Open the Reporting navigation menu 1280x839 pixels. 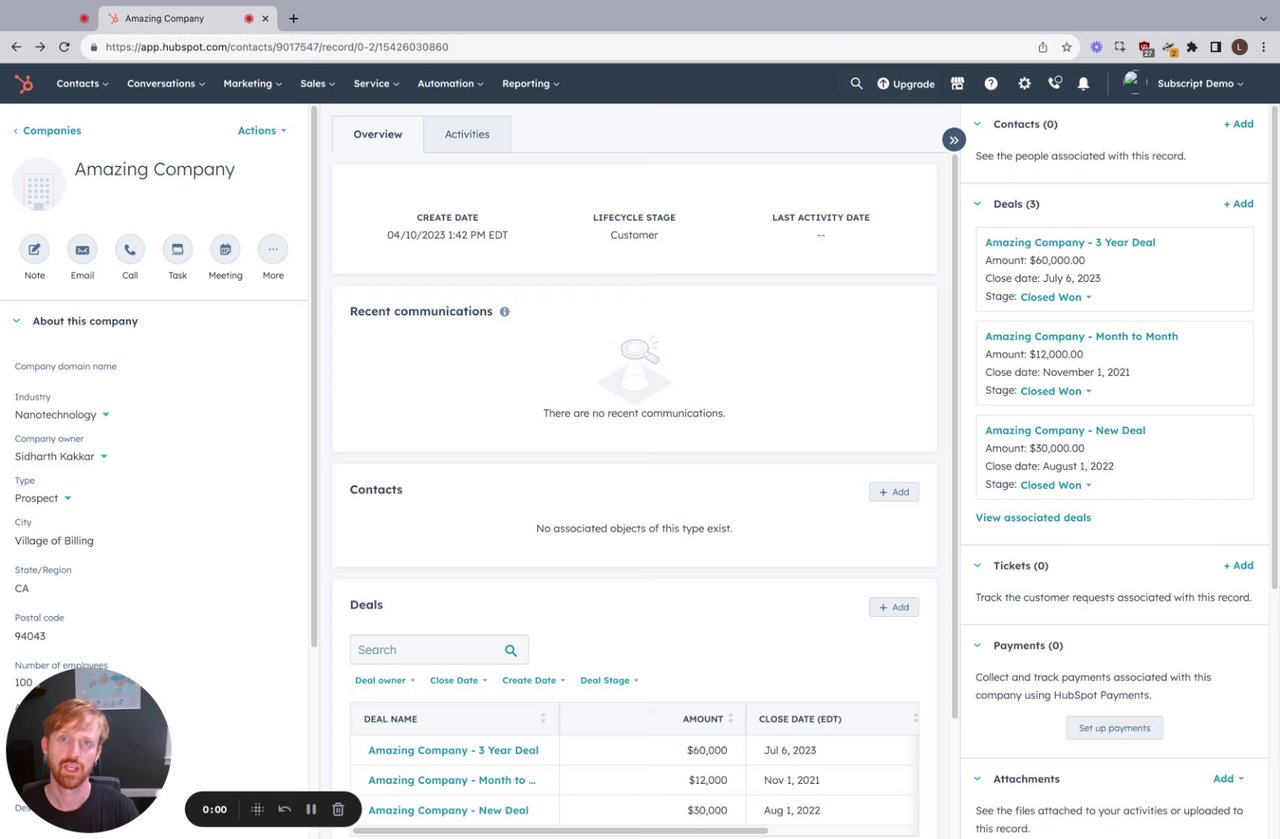[x=531, y=84]
